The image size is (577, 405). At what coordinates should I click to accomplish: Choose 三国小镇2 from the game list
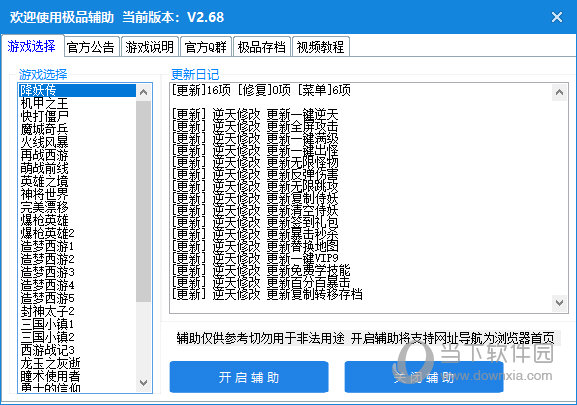point(77,337)
